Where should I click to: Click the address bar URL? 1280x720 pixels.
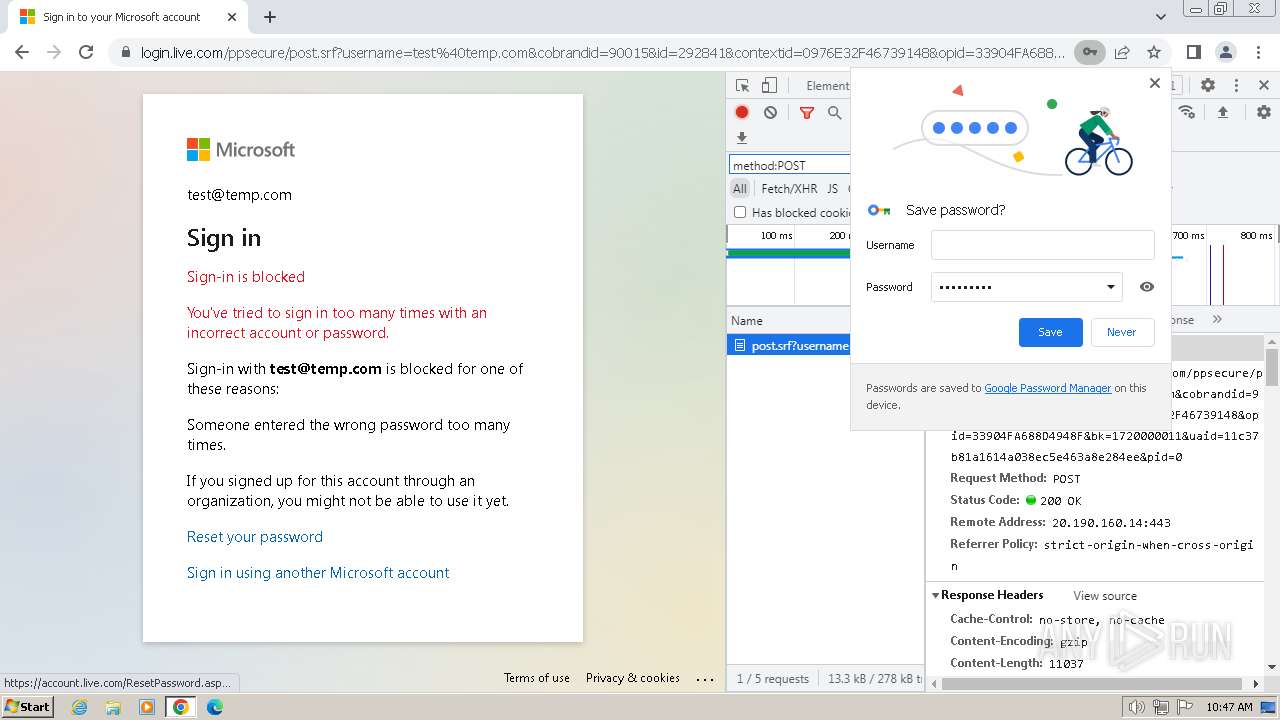click(x=603, y=52)
